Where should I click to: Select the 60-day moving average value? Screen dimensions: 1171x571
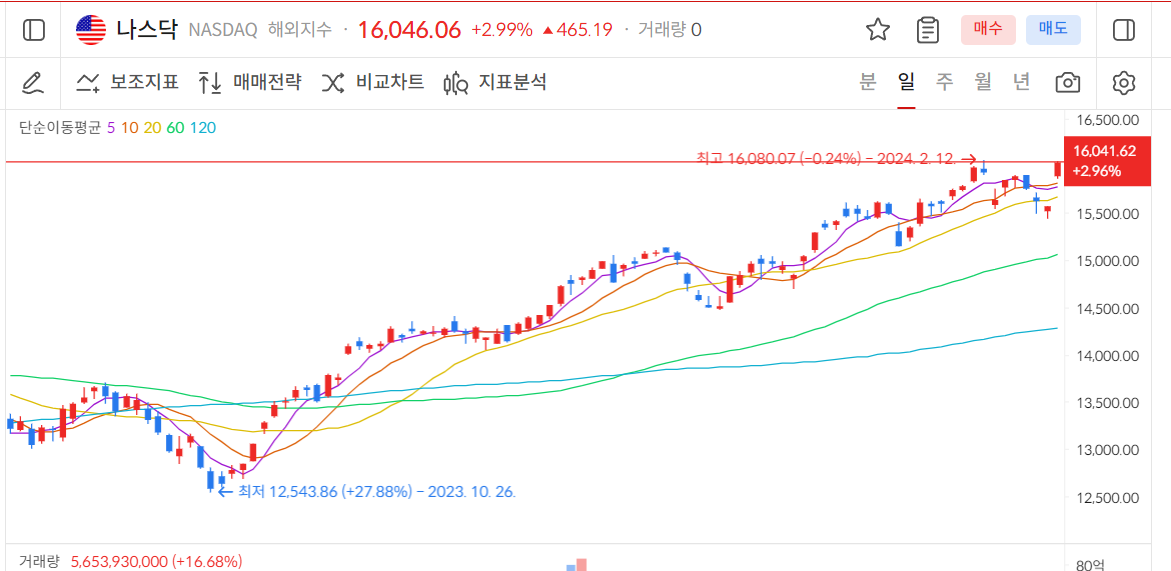(176, 128)
